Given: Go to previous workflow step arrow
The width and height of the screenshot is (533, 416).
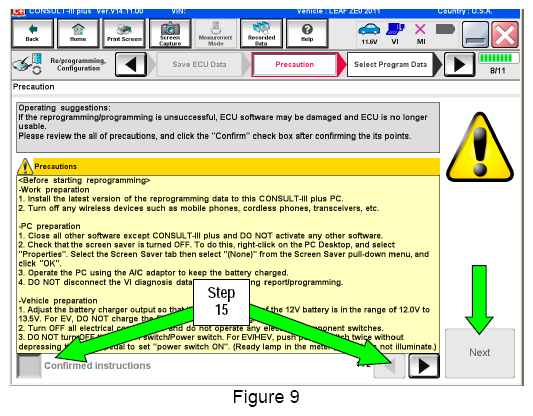Looking at the screenshot, I should 131,64.
